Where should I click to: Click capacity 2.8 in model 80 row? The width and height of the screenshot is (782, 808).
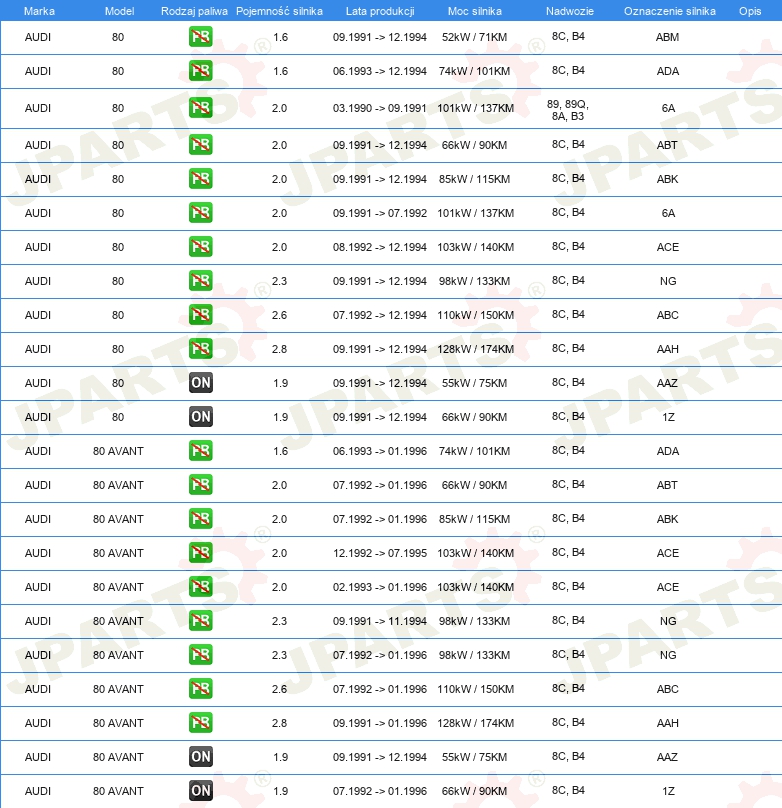pos(279,349)
